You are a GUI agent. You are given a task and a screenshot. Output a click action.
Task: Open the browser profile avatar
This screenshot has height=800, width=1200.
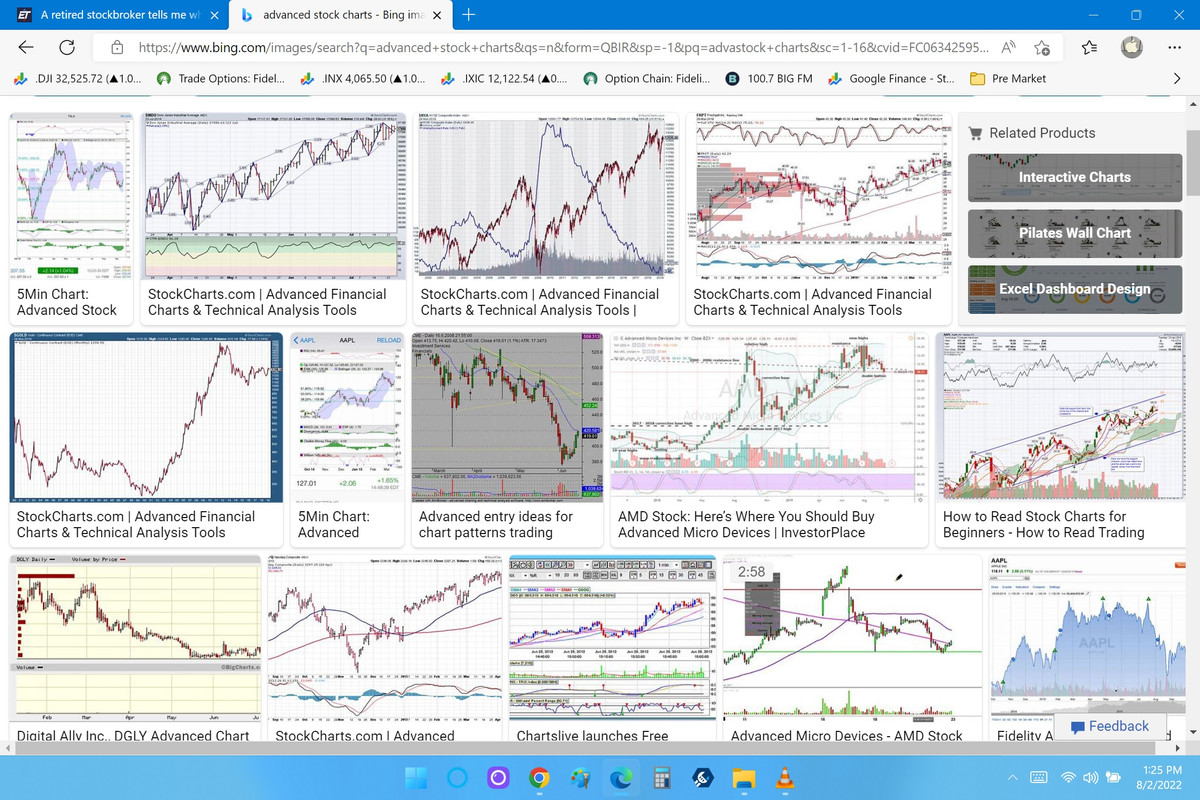[x=1131, y=47]
